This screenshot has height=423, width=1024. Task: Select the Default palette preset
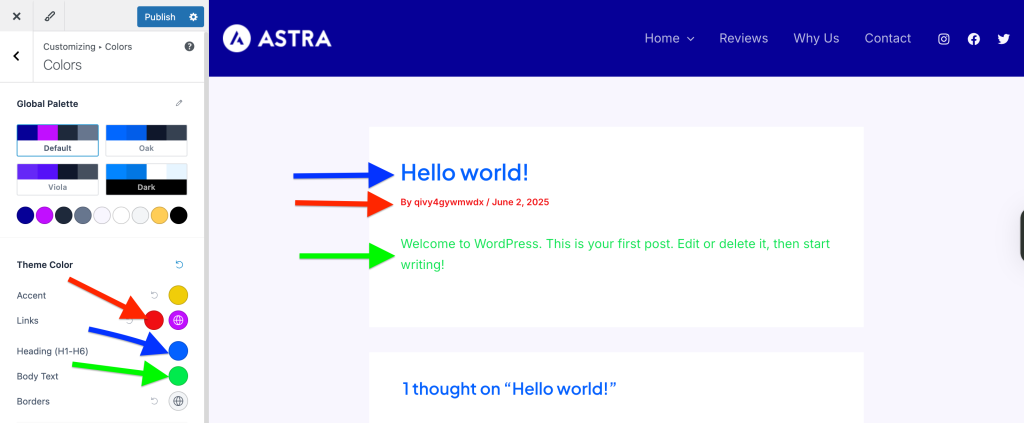57,140
